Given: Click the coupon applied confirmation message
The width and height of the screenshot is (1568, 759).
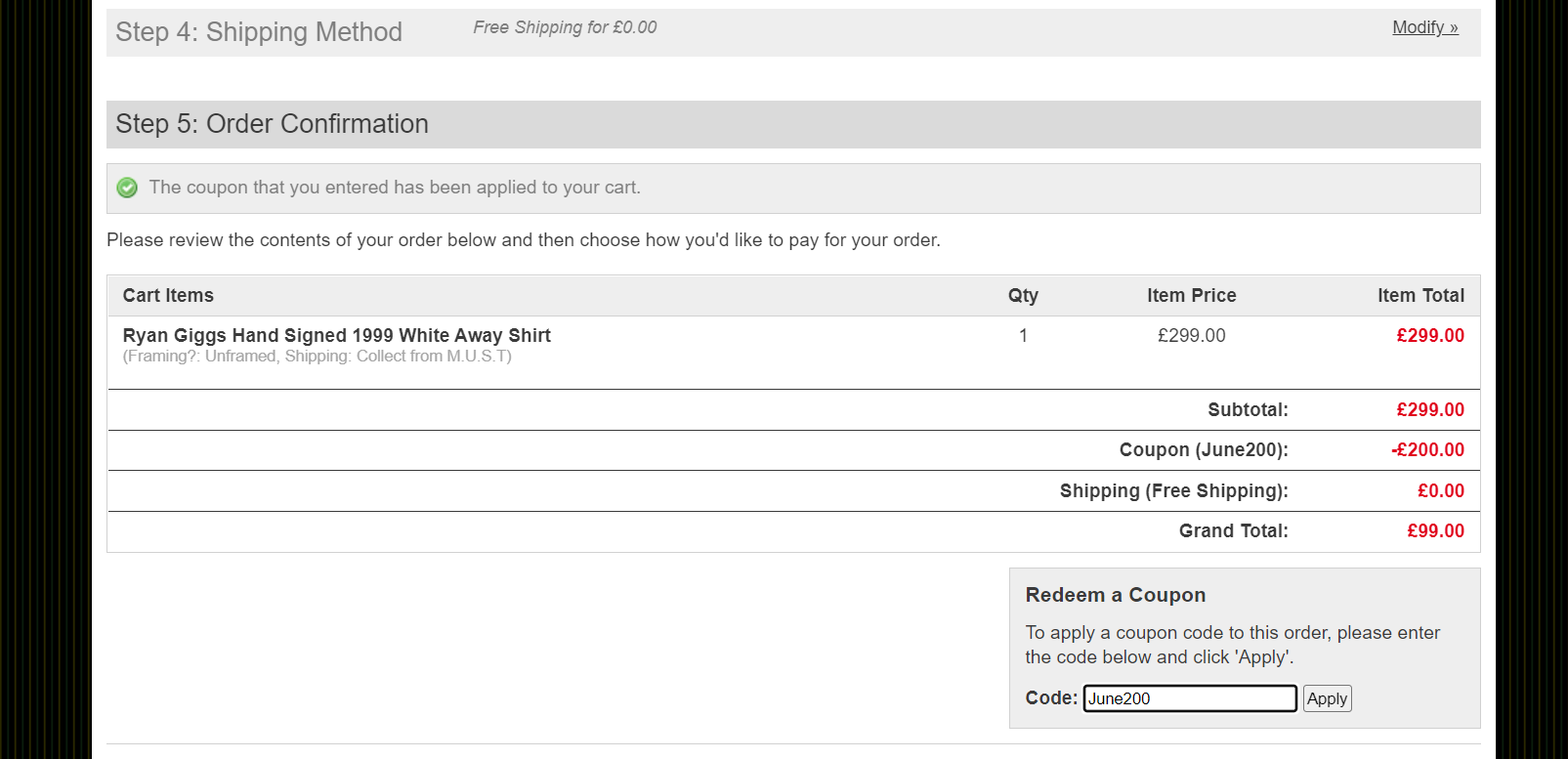Looking at the screenshot, I should [395, 188].
